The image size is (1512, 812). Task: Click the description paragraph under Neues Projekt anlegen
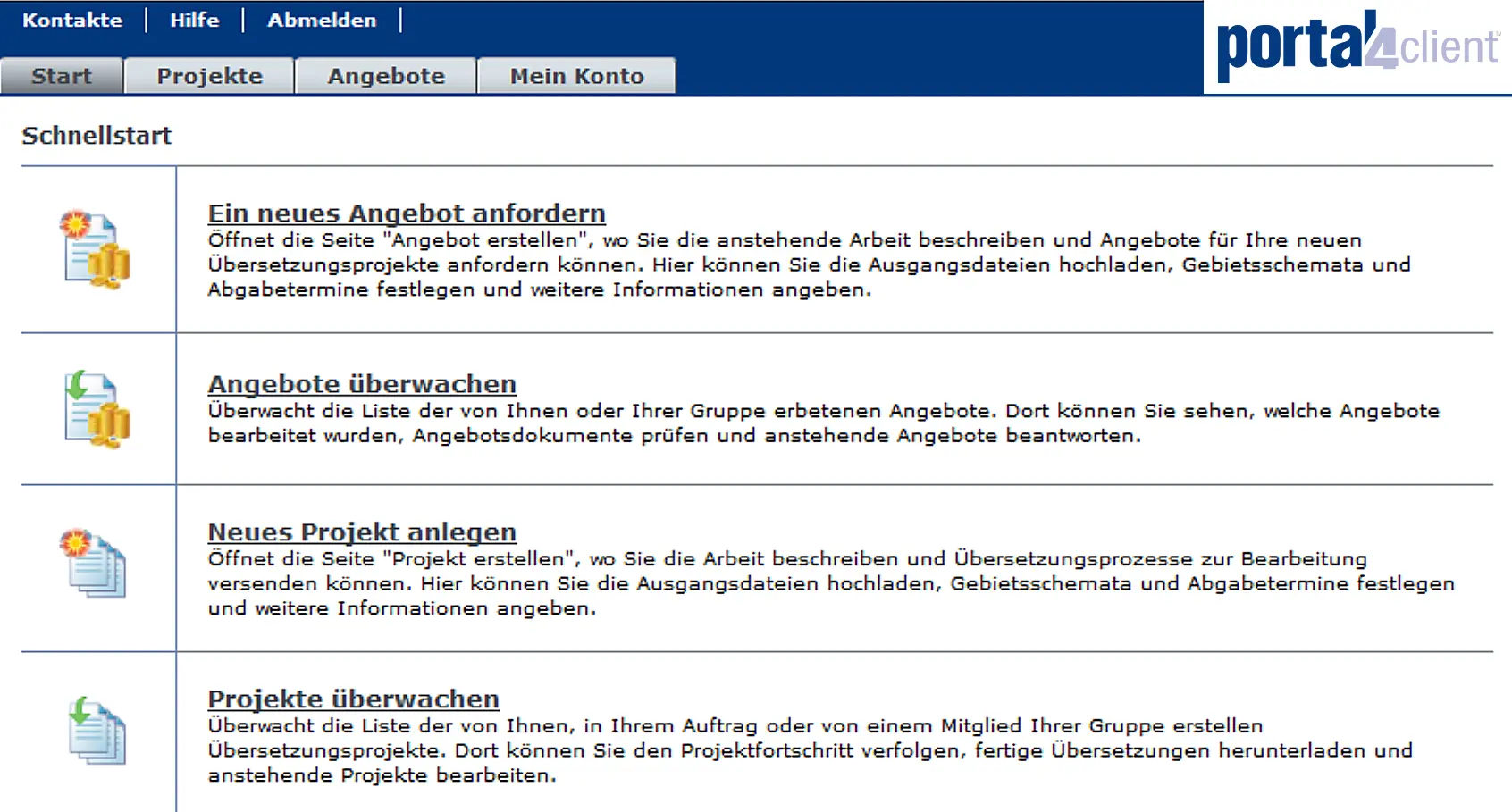click(x=831, y=583)
